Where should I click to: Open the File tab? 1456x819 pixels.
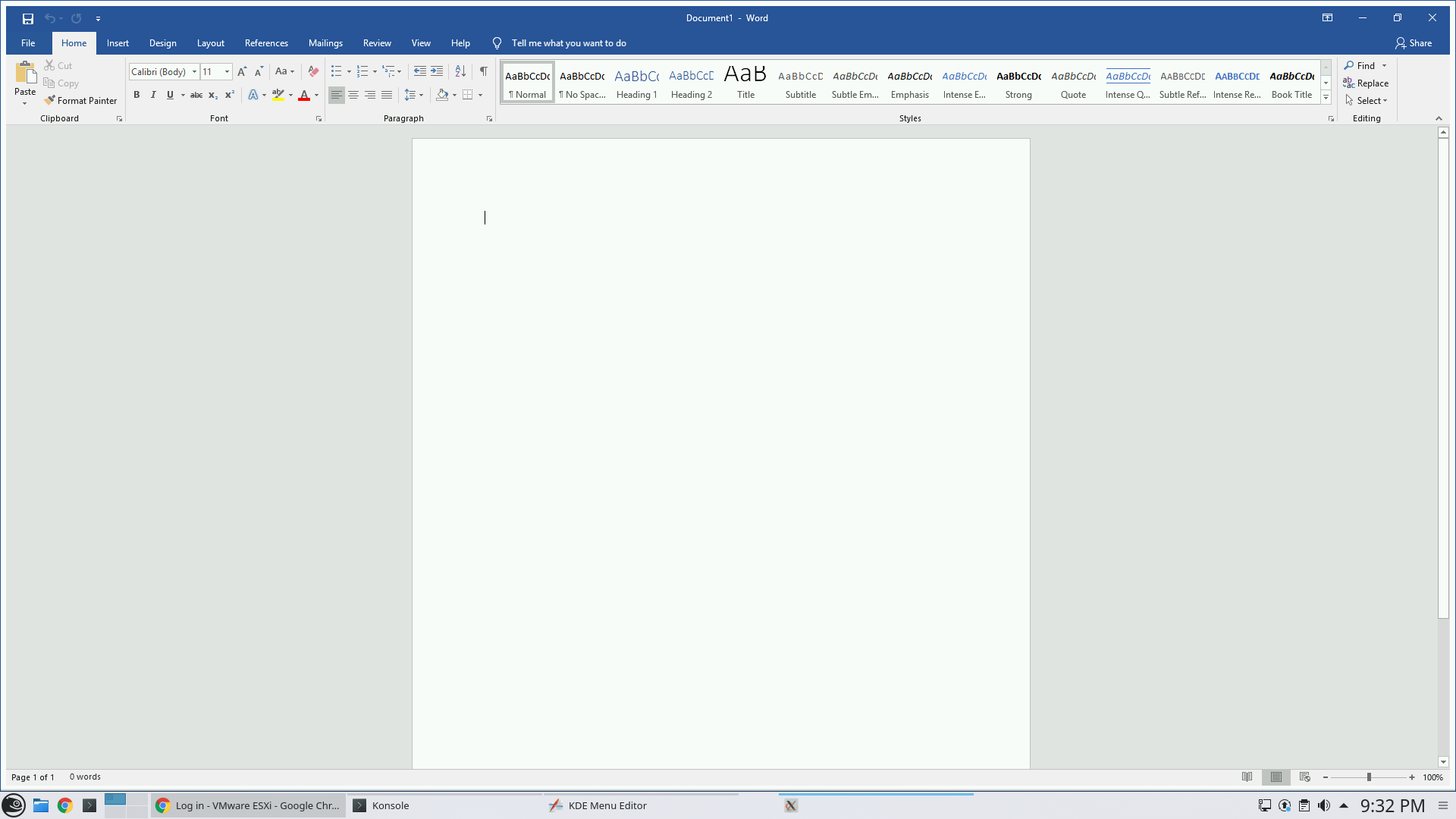(x=28, y=43)
